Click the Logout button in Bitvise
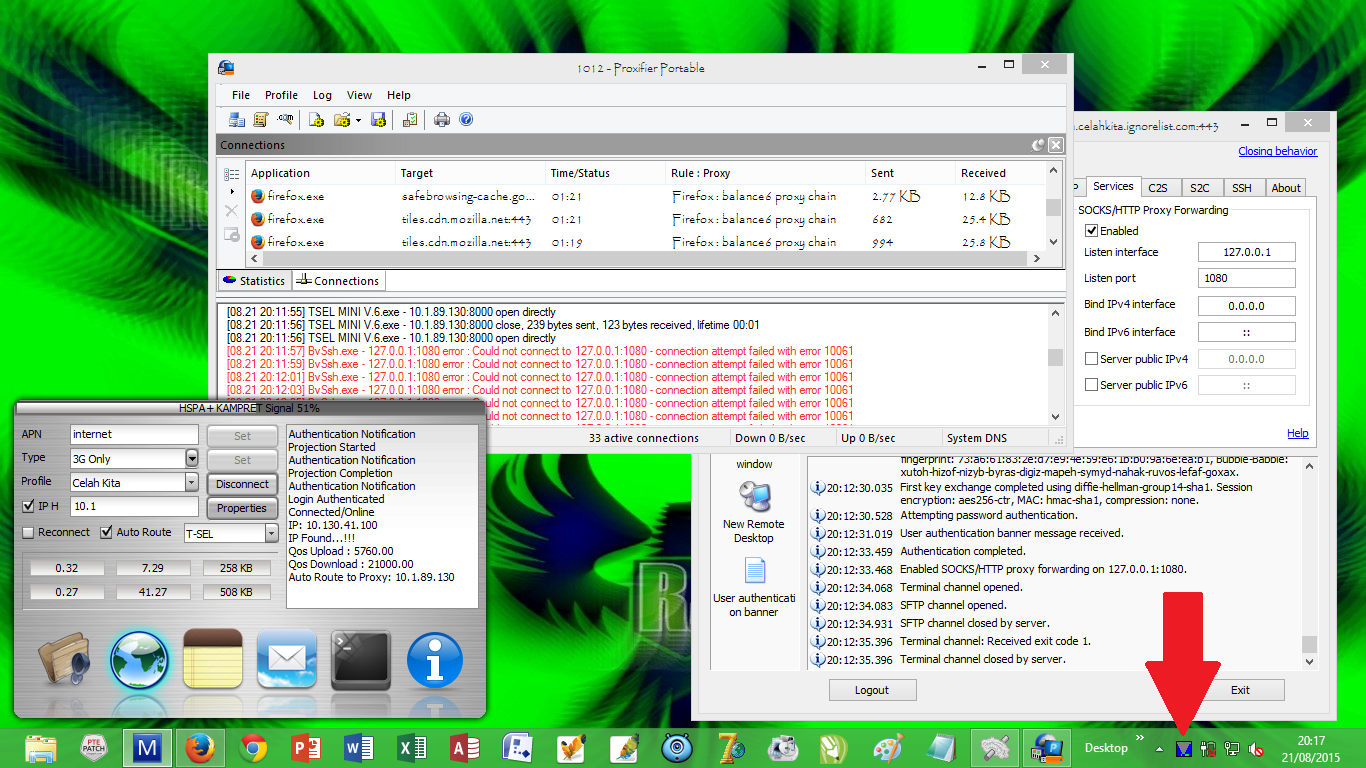1366x768 pixels. pos(872,690)
